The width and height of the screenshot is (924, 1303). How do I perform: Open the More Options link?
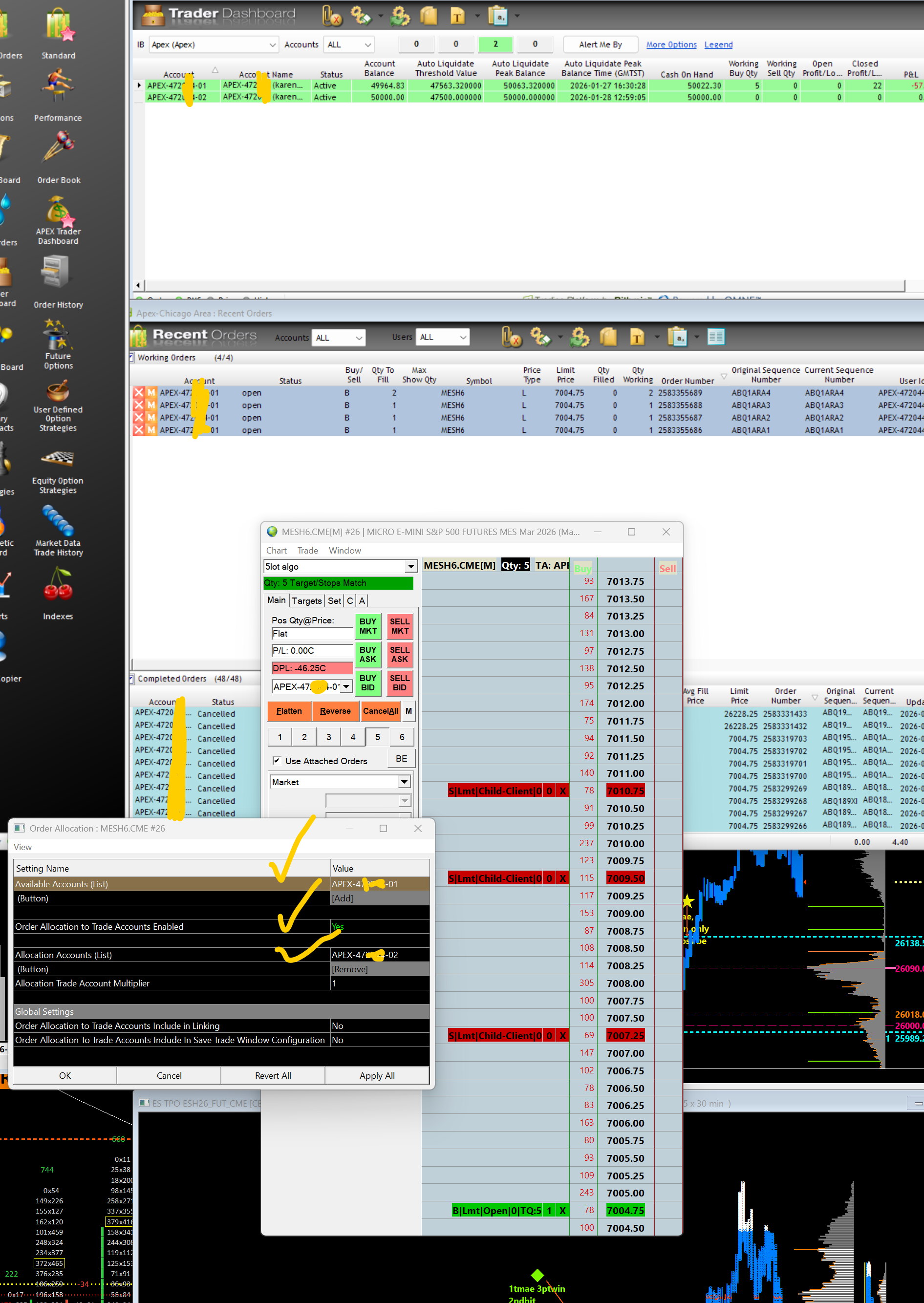[x=671, y=44]
